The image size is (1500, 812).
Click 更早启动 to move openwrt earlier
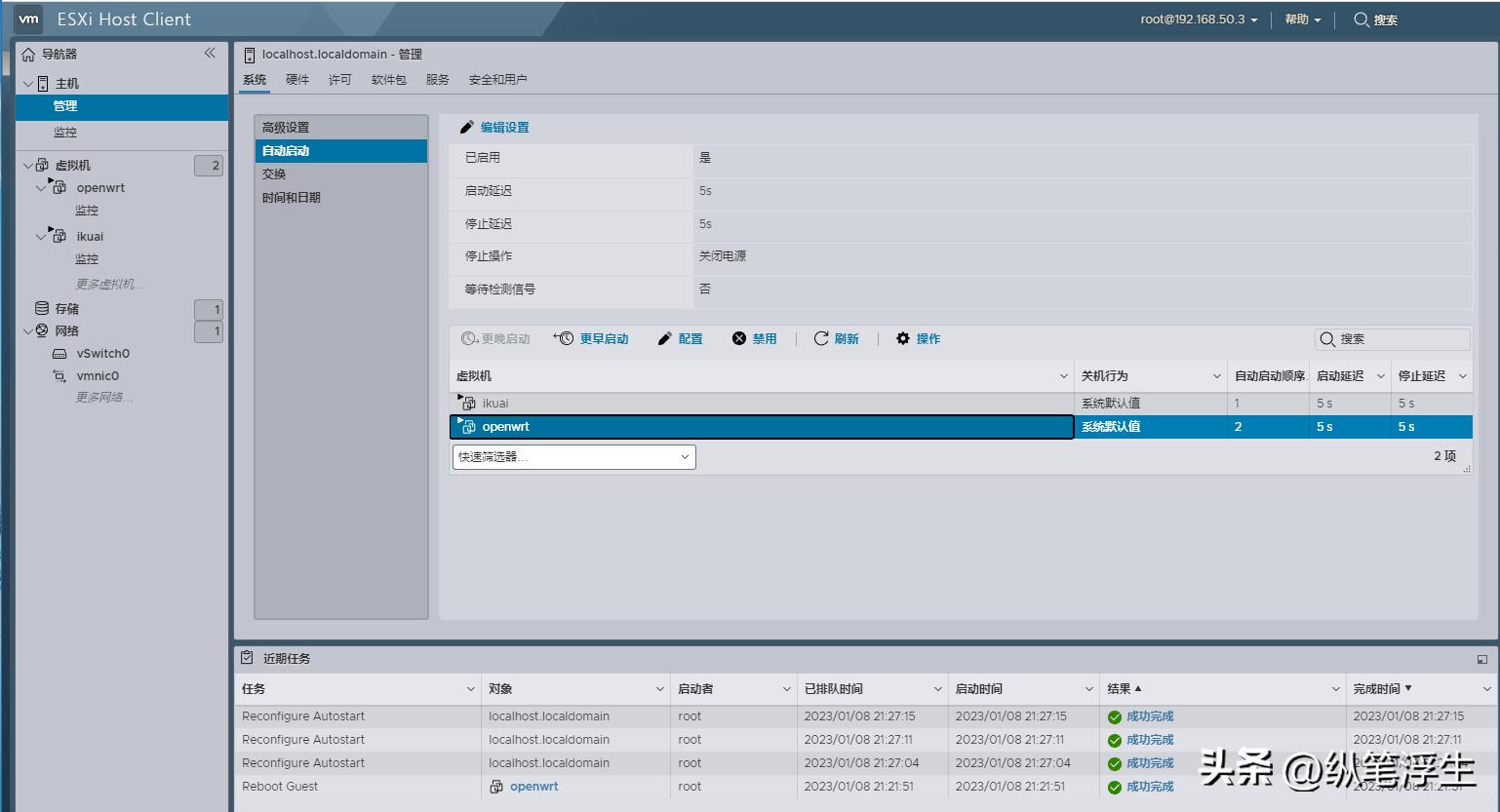[592, 338]
